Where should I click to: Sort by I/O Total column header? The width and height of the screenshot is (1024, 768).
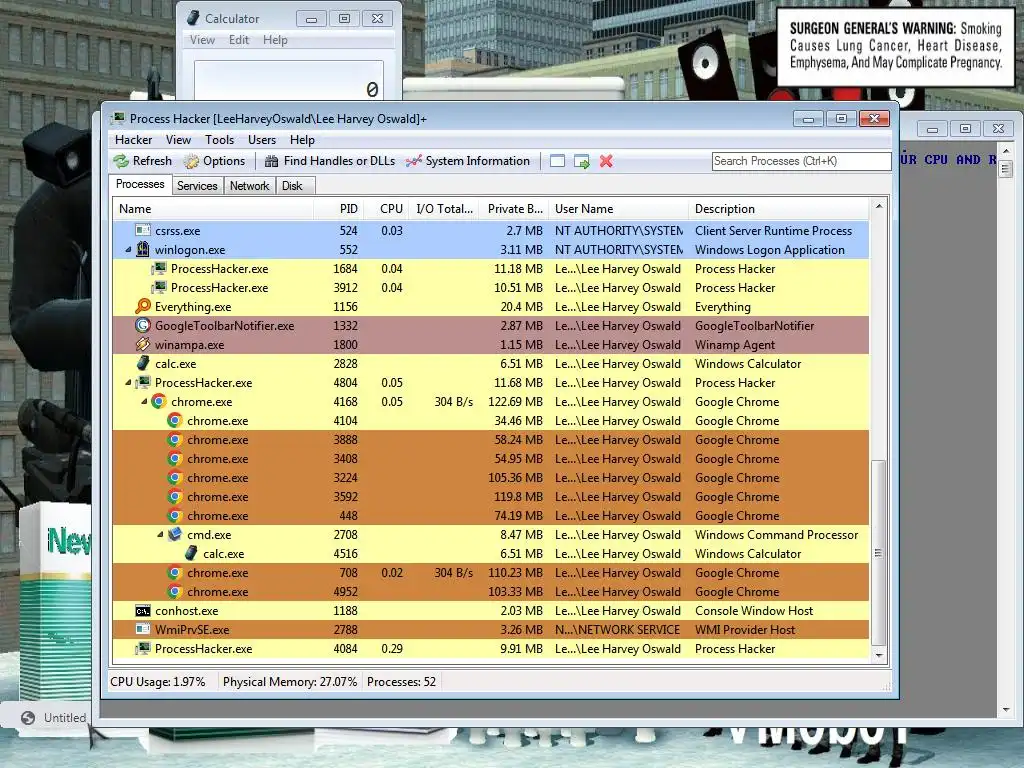tap(443, 209)
